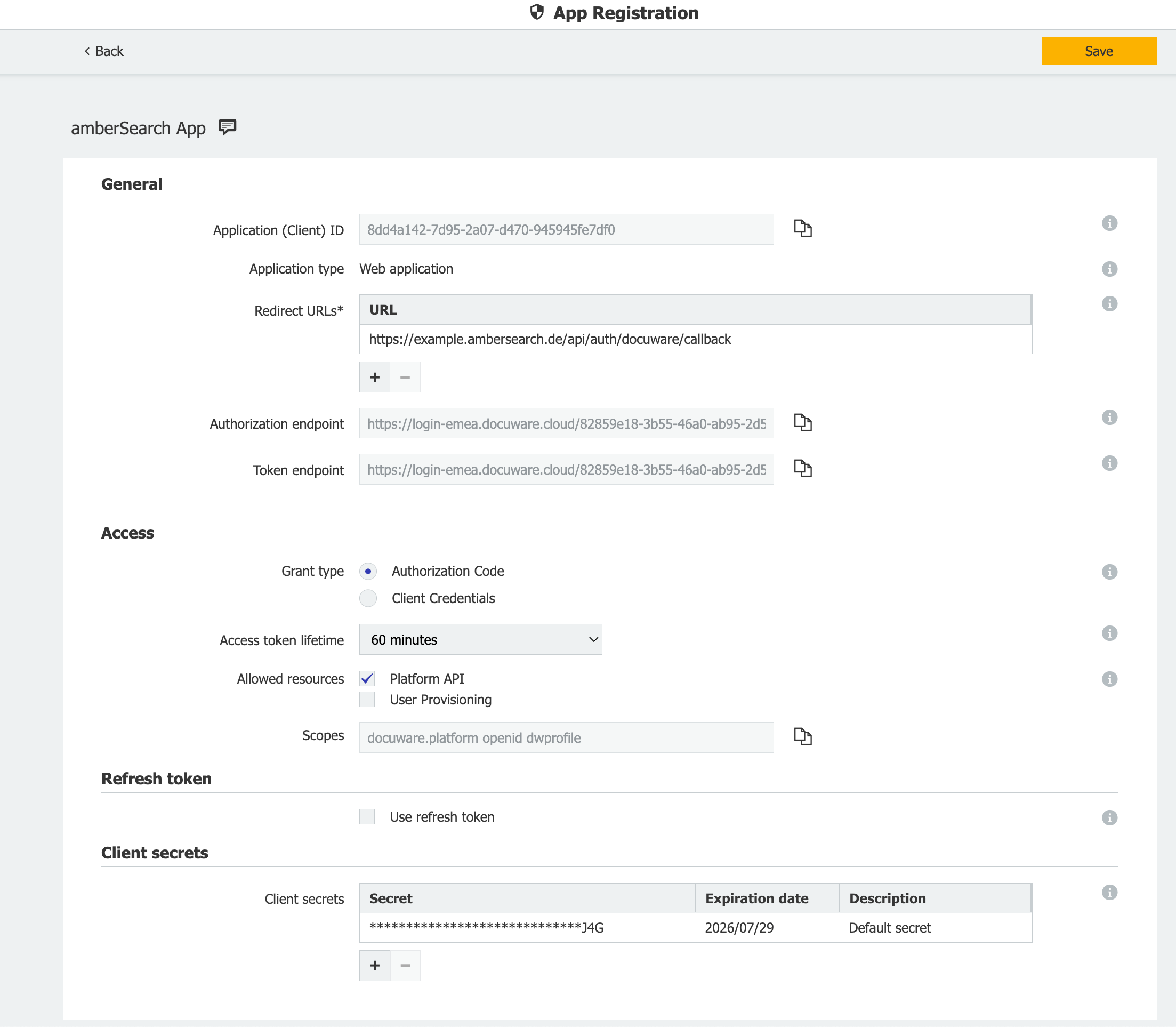This screenshot has width=1176, height=1027.
Task: Select Client Credentials grant type
Action: click(368, 598)
